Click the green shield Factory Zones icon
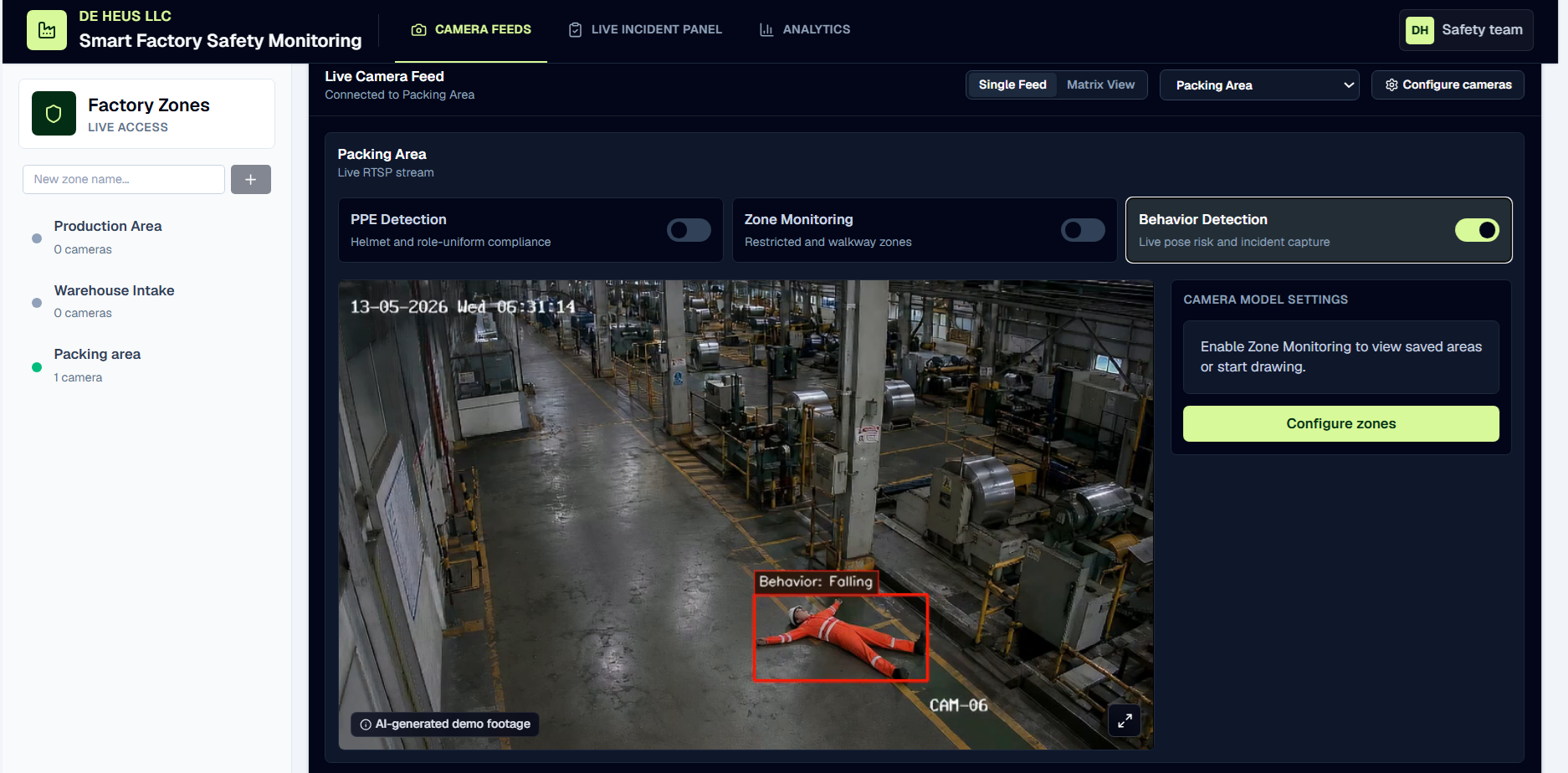Image resolution: width=1568 pixels, height=773 pixels. coord(54,114)
